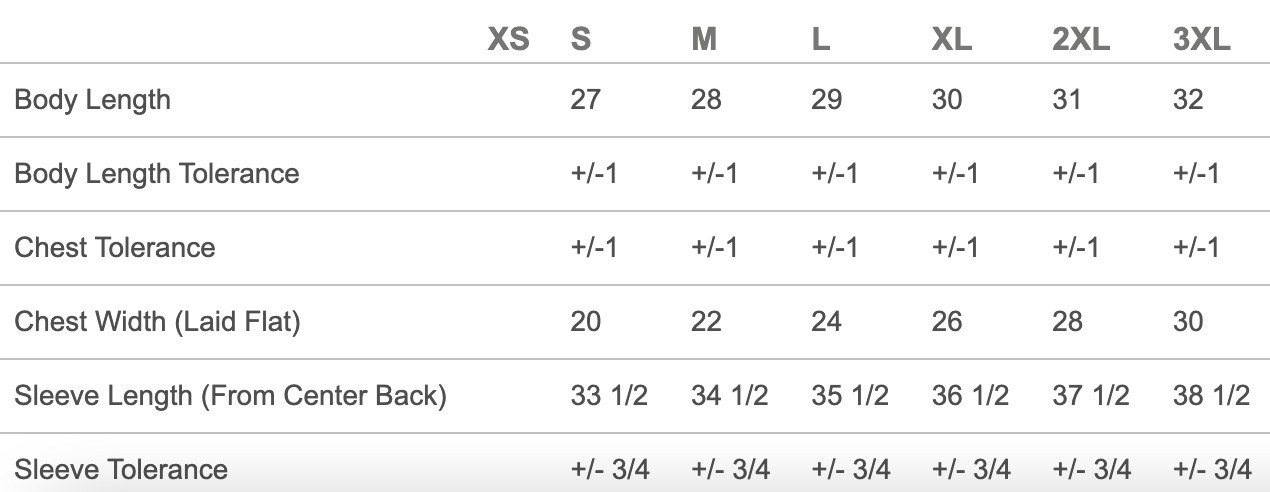The height and width of the screenshot is (492, 1270).
Task: Select the 3XL size column header
Action: [x=1201, y=40]
